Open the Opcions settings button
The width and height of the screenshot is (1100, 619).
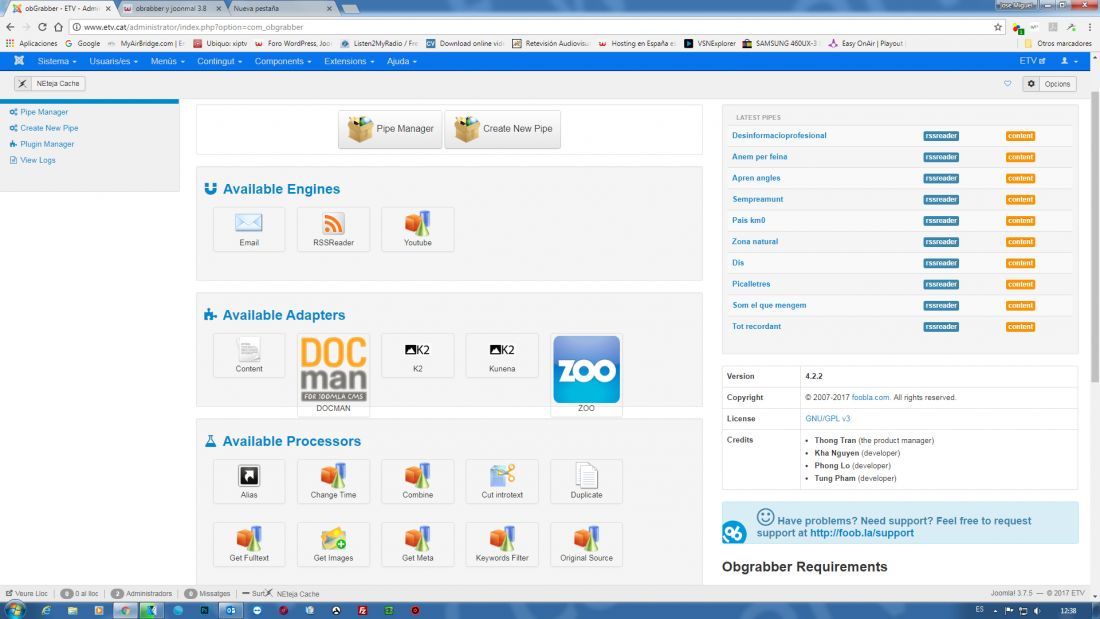(1049, 84)
